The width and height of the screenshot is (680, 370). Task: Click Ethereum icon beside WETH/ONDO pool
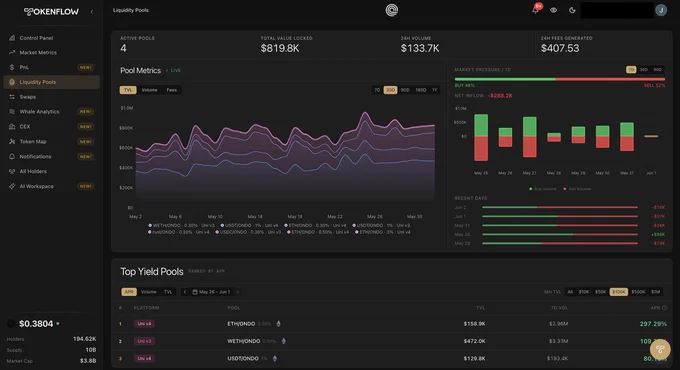click(284, 341)
